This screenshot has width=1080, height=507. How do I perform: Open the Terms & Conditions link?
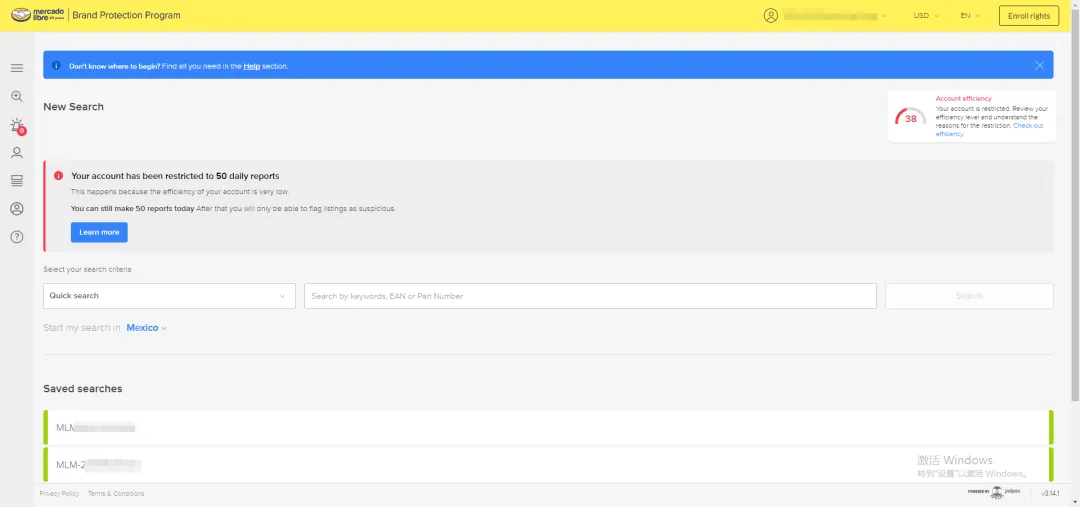(x=116, y=493)
